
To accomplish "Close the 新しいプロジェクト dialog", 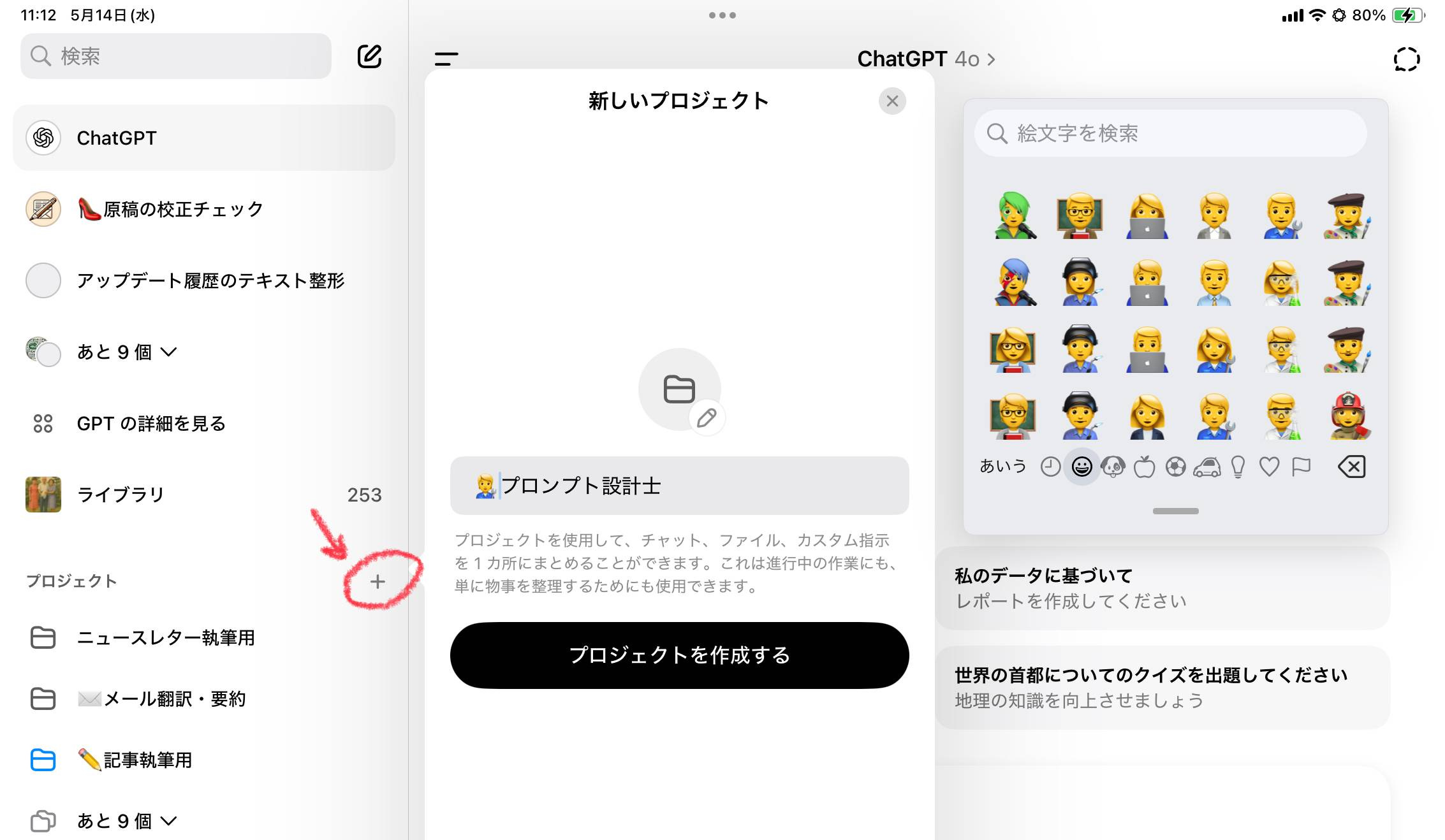I will pyautogui.click(x=892, y=101).
